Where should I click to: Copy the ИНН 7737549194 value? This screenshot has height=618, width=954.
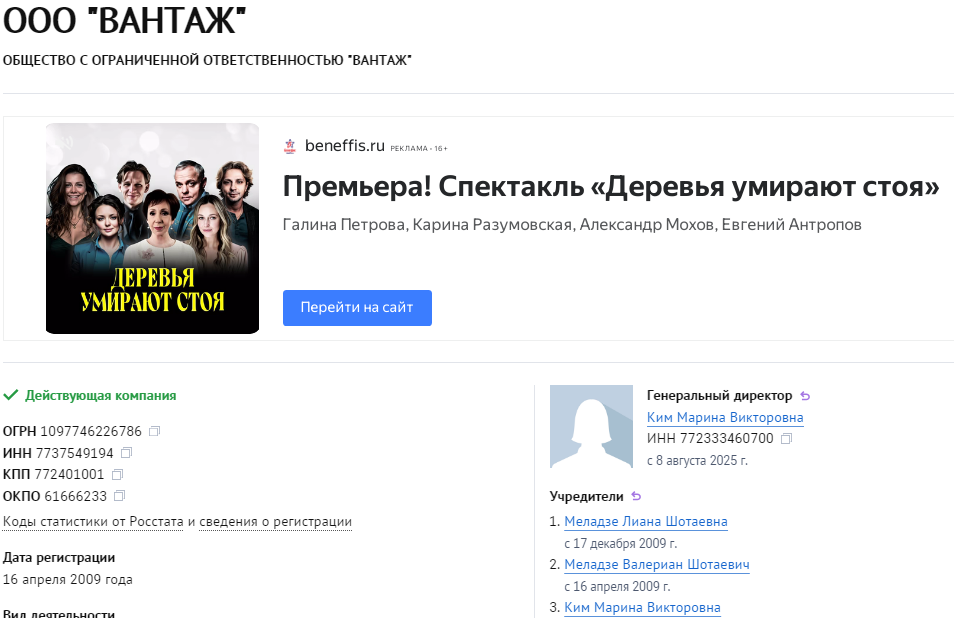[125, 452]
